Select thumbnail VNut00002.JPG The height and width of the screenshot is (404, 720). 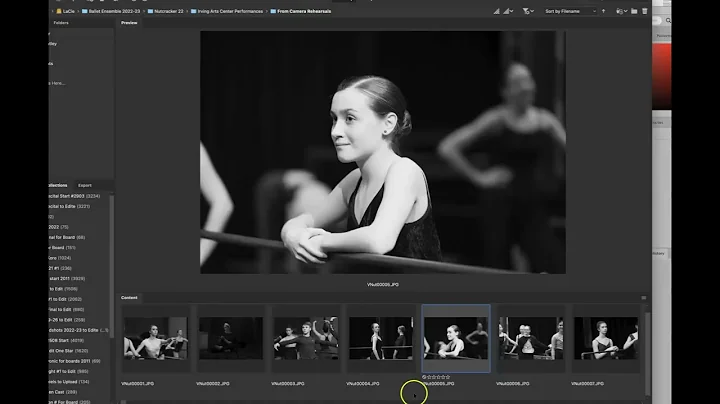pyautogui.click(x=231, y=338)
